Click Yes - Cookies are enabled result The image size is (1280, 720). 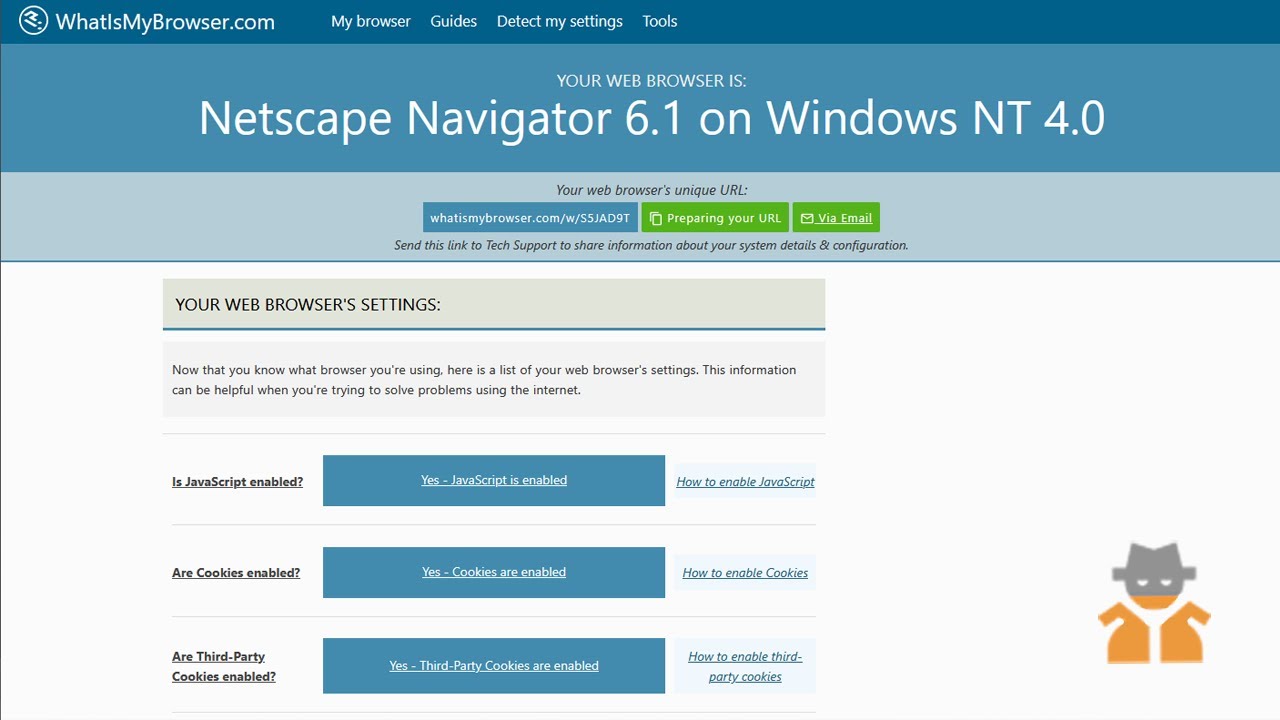(494, 572)
